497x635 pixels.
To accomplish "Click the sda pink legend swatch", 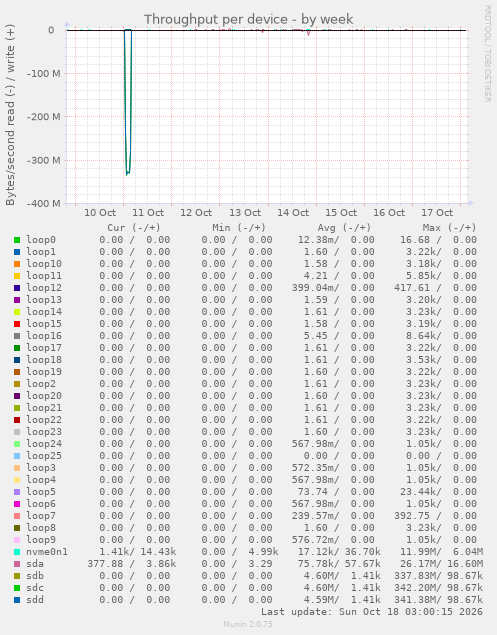I will (x=17, y=564).
